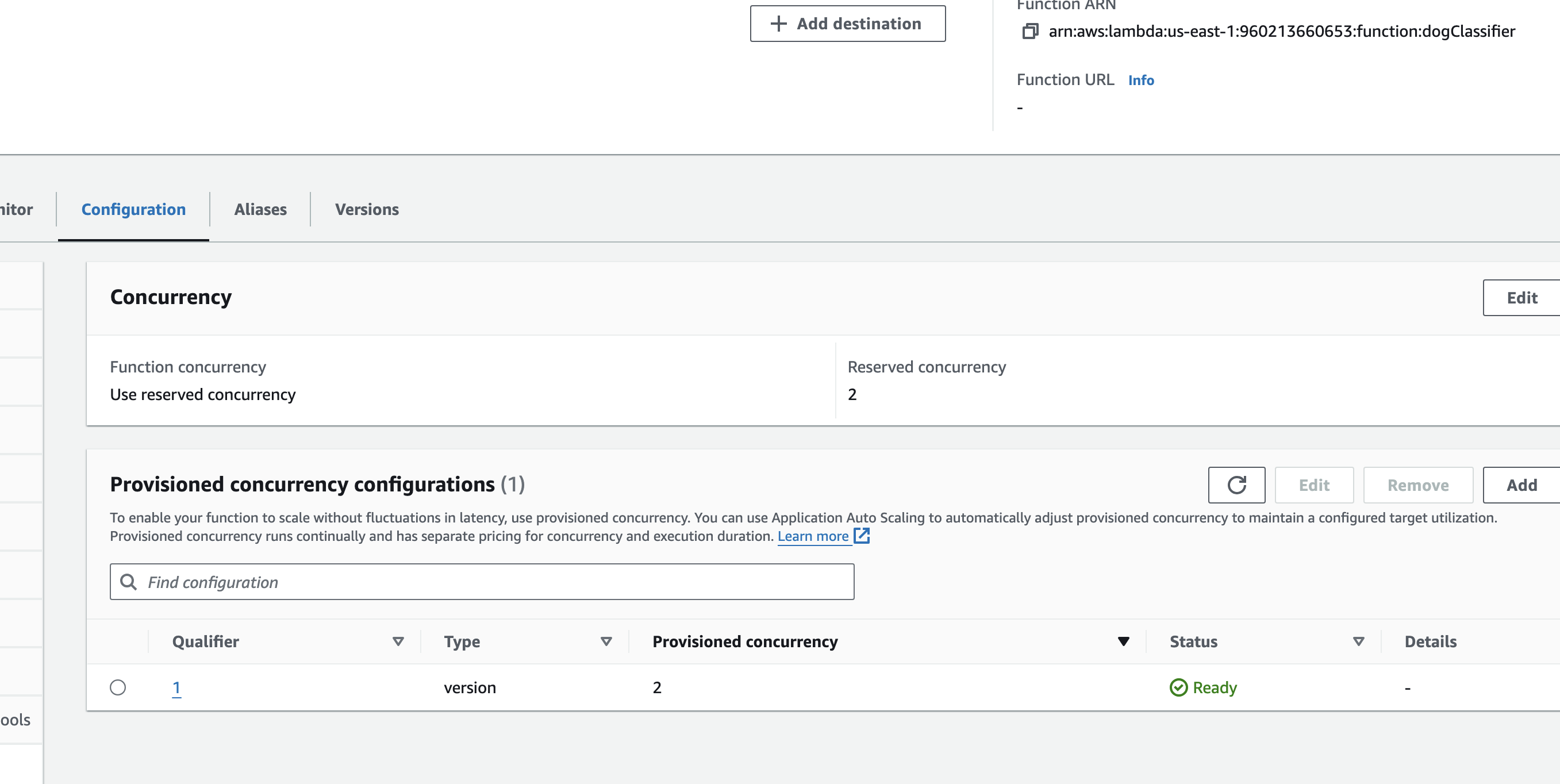This screenshot has width=1560, height=784.
Task: Open the Learn more link
Action: (813, 536)
